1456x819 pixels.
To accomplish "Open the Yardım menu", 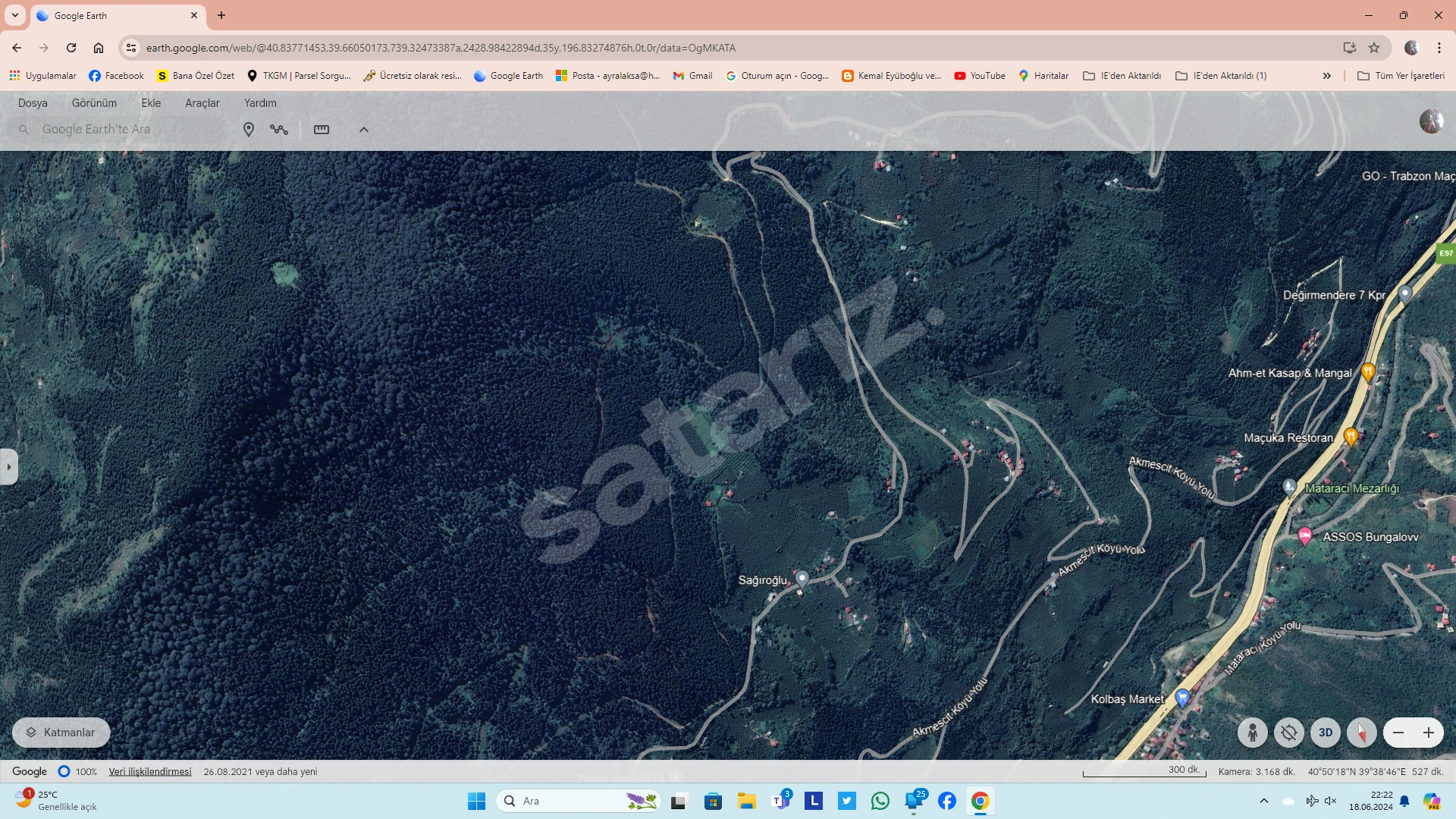I will (x=260, y=103).
